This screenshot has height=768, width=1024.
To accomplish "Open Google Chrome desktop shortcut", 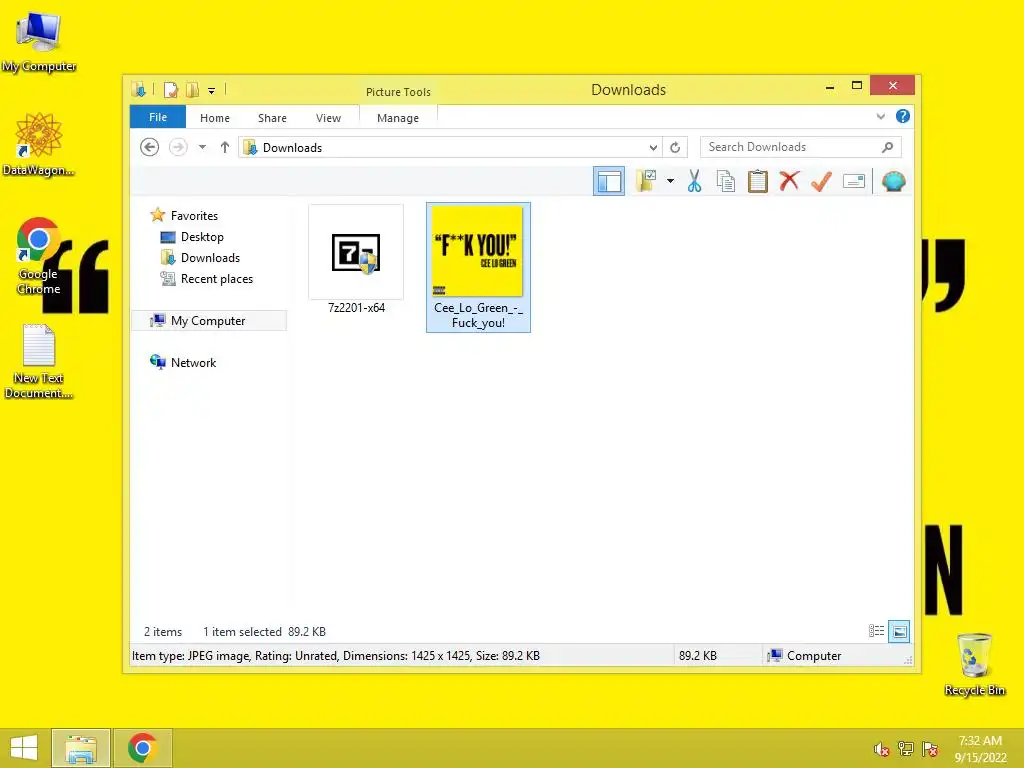I will (39, 256).
